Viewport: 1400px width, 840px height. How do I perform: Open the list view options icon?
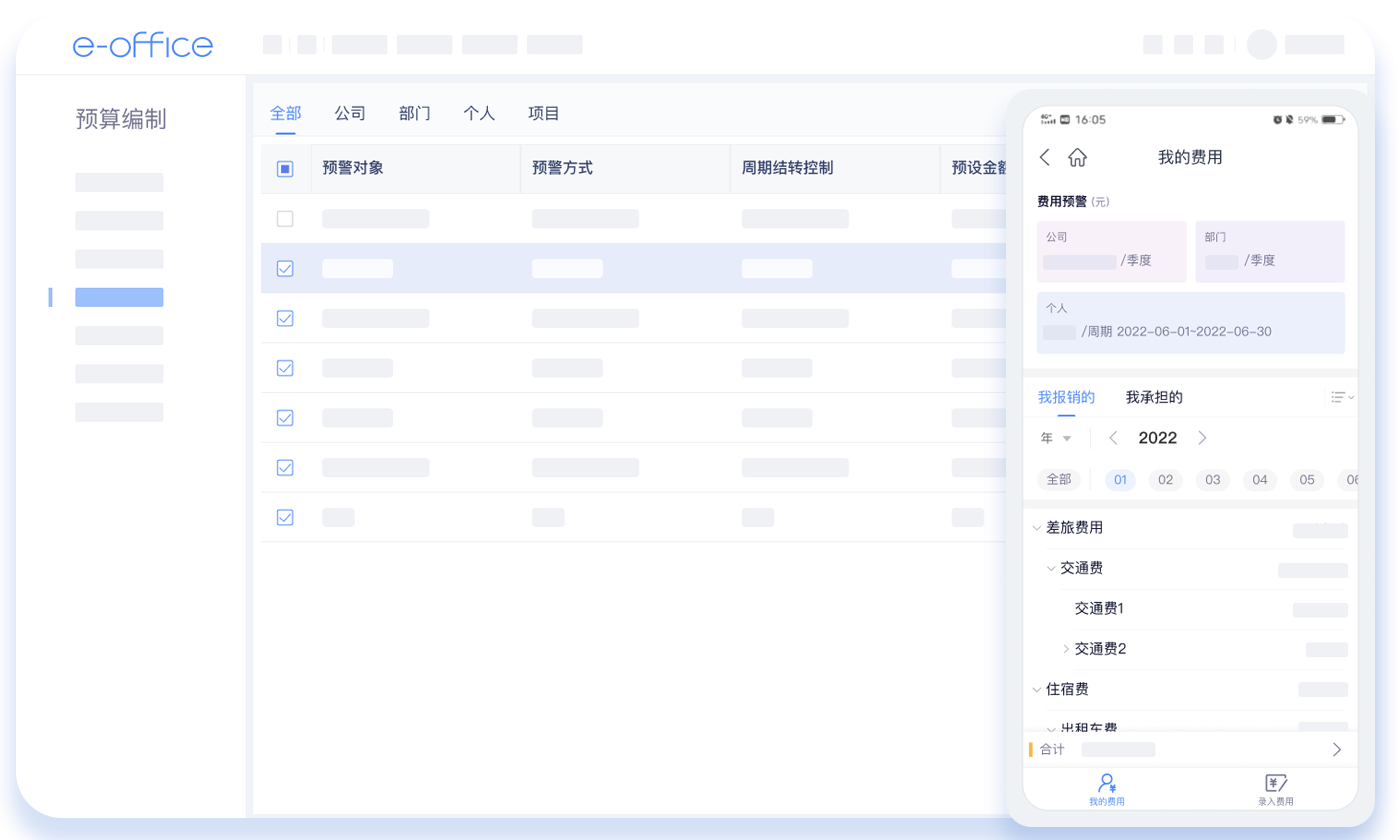point(1340,397)
